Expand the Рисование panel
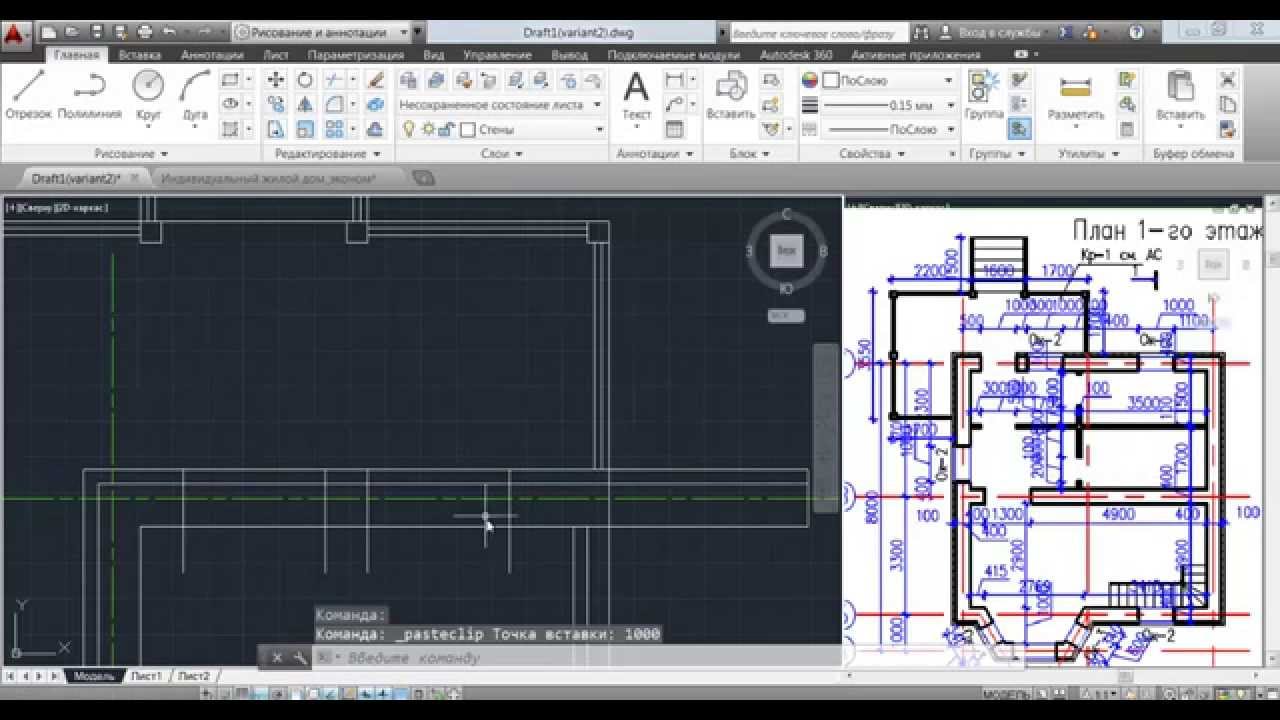Image resolution: width=1280 pixels, height=720 pixels. point(131,154)
